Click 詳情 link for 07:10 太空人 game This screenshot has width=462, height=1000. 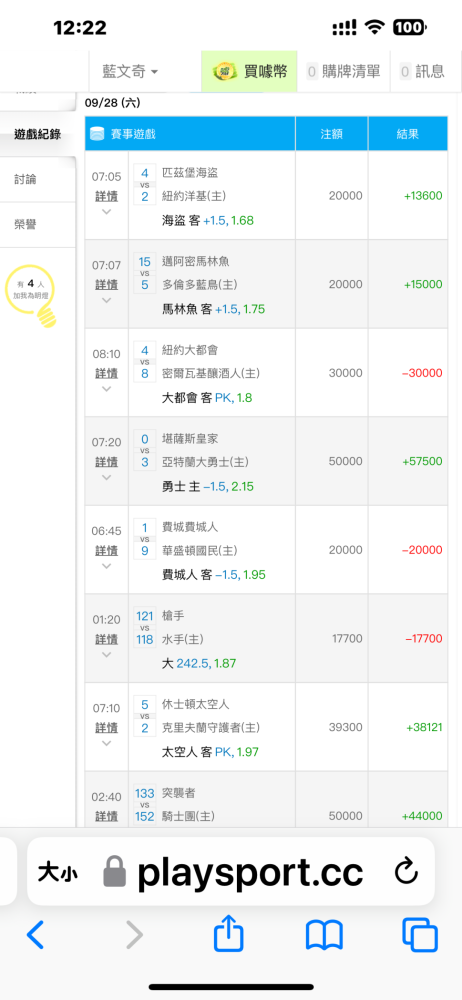[x=107, y=728]
